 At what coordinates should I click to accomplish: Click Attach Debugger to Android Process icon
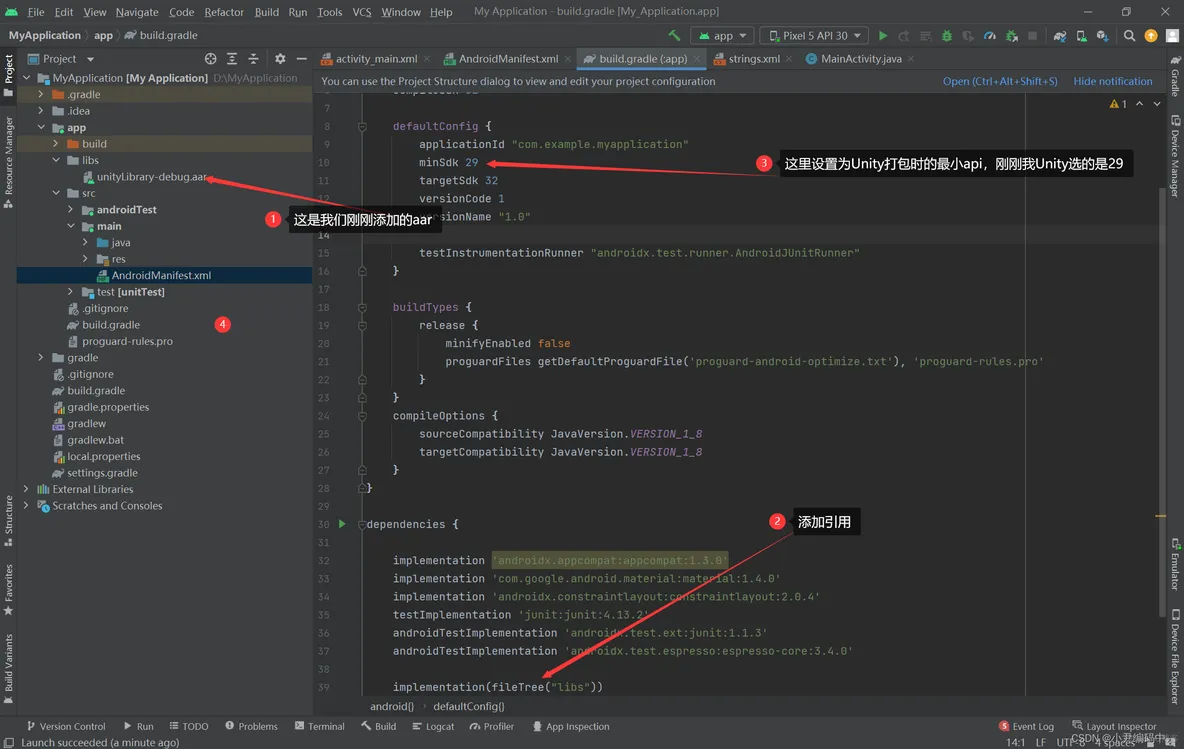1011,35
